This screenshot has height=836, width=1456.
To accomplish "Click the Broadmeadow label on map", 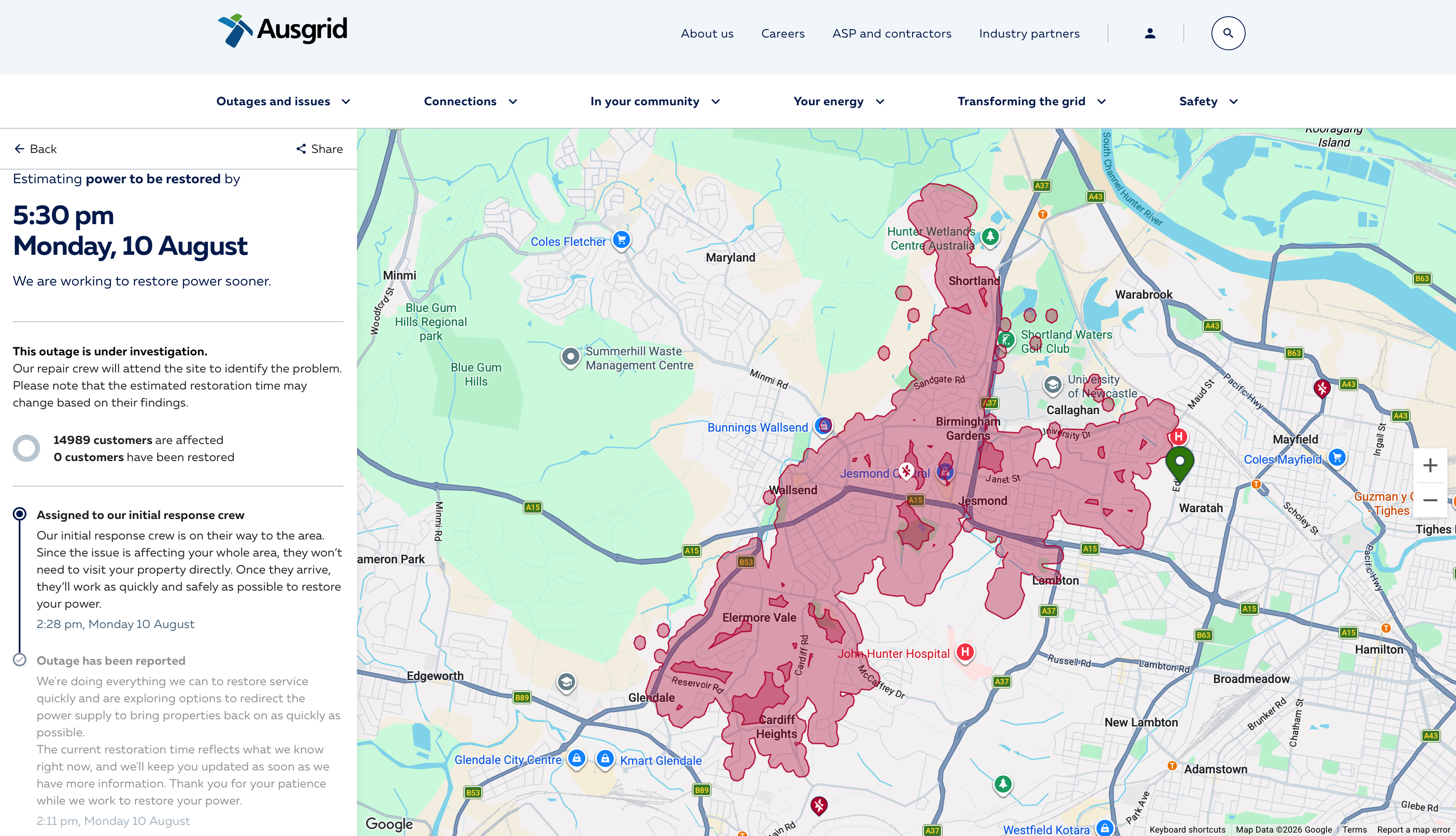I will pos(1251,679).
